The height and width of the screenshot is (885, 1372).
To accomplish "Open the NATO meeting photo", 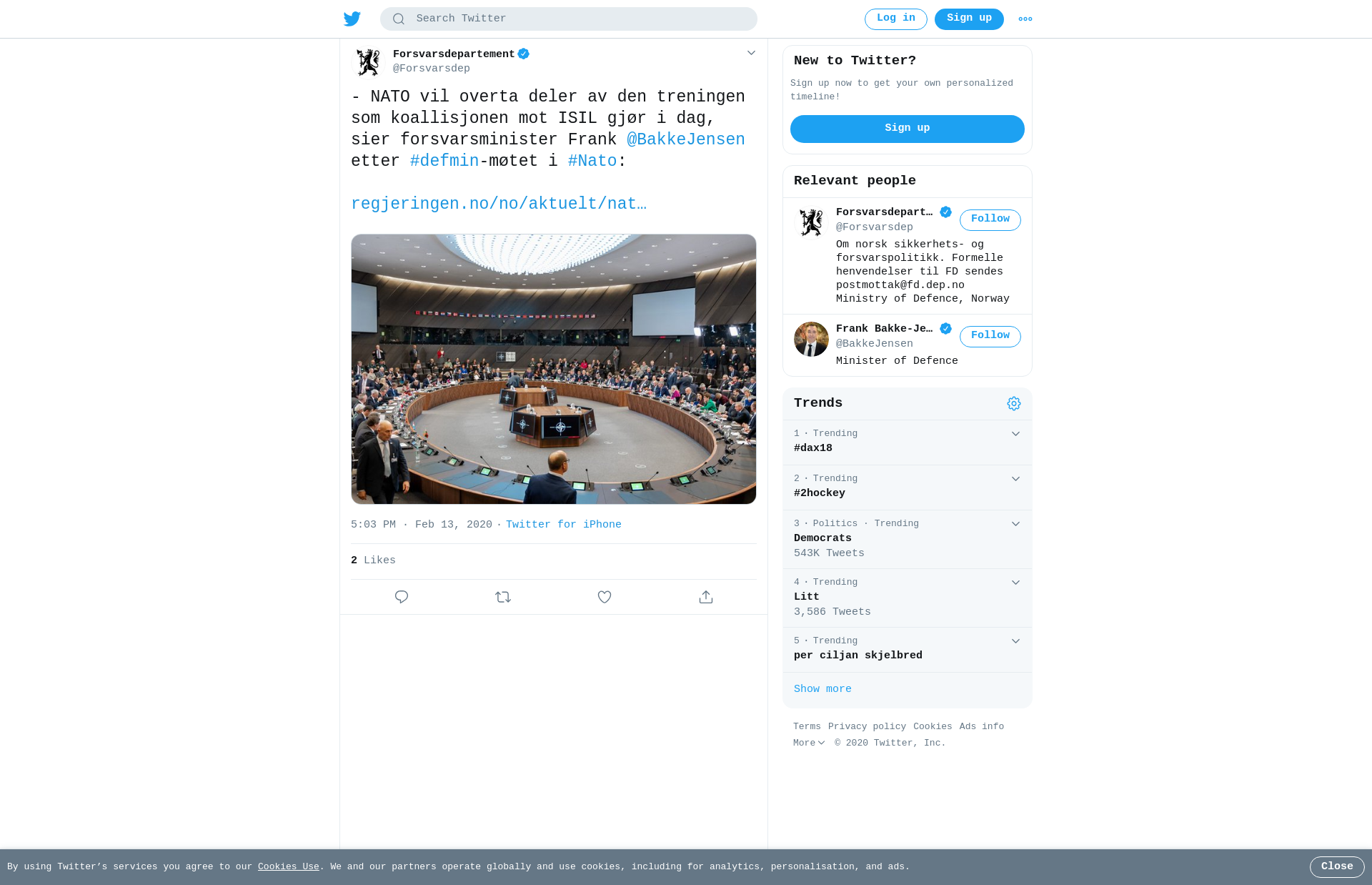I will 554,369.
